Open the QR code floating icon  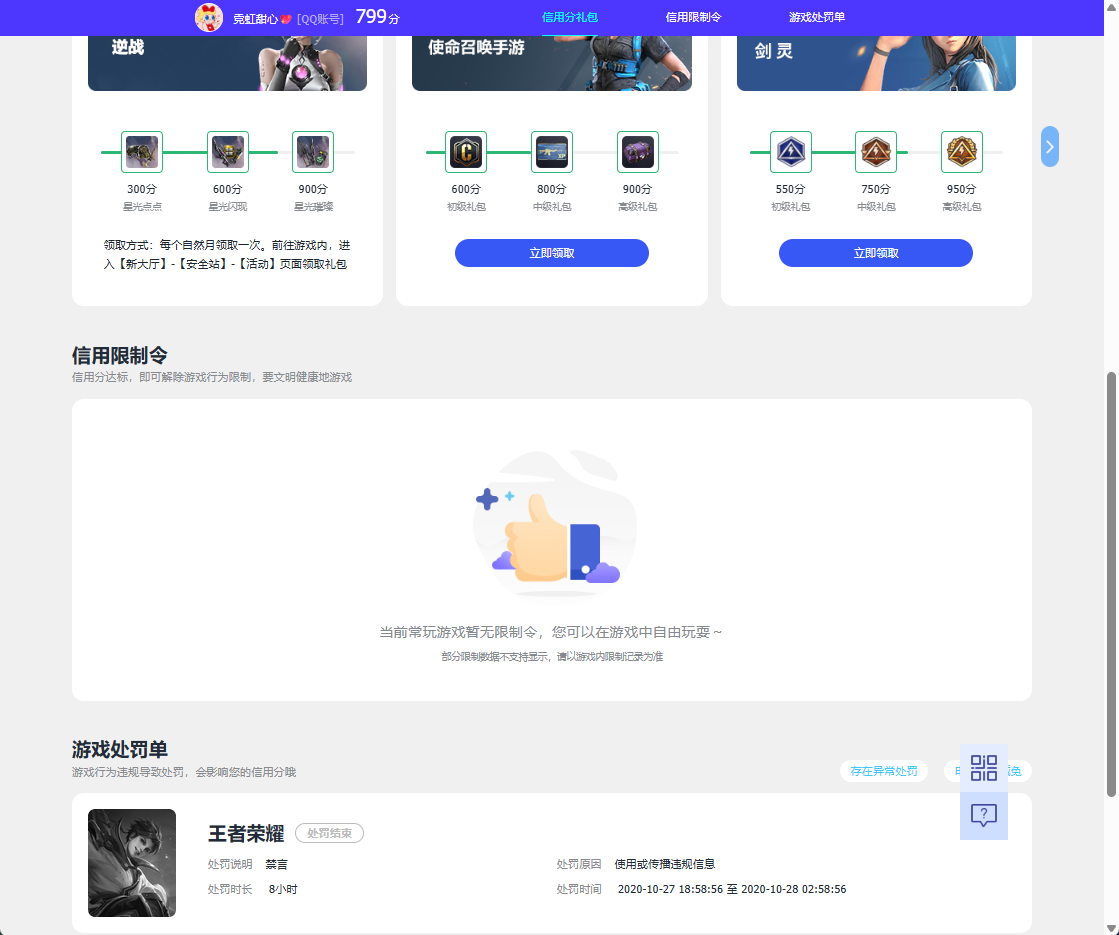pyautogui.click(x=983, y=768)
